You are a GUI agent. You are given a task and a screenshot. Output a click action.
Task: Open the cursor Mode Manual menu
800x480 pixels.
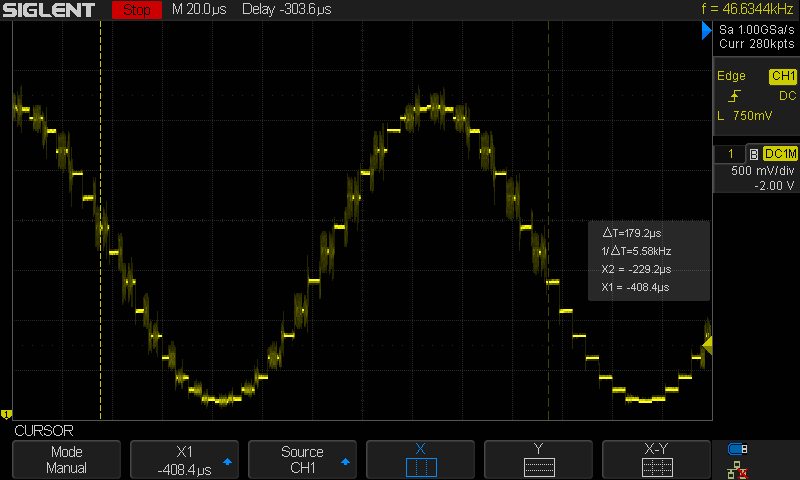pos(66,459)
